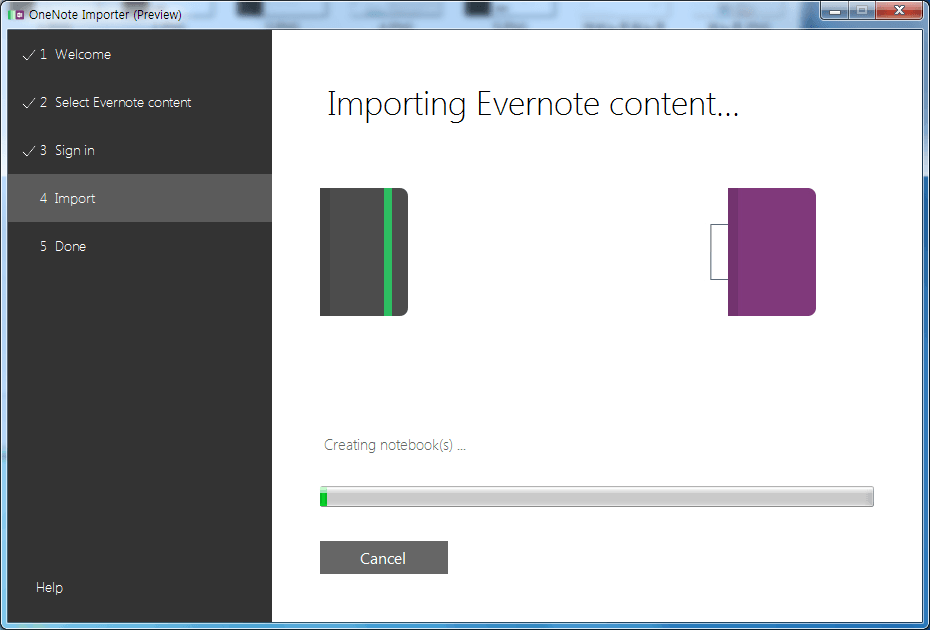
Task: Click the 'Importing Evernote content' heading
Action: [532, 105]
